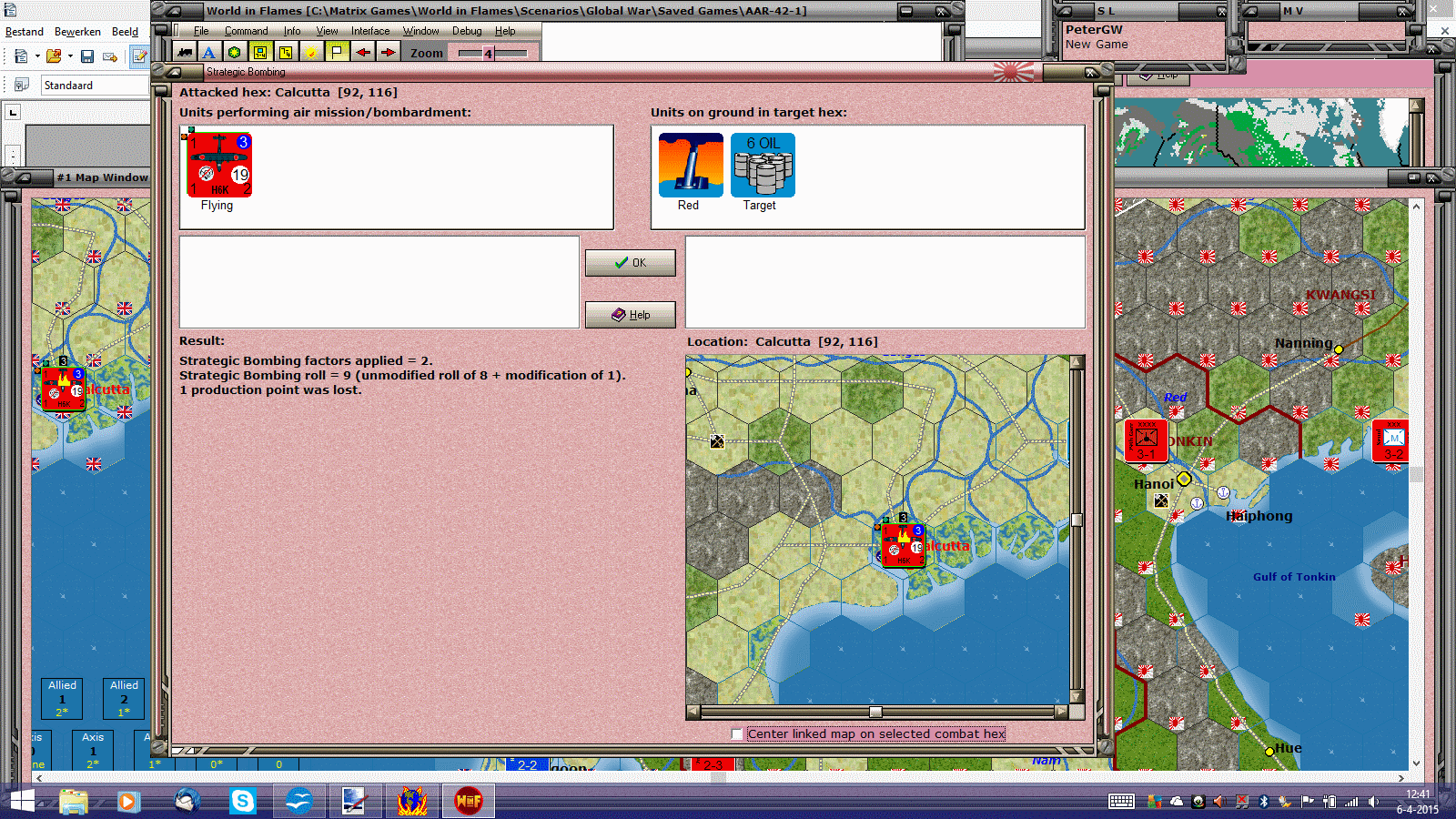Open the Info menu
The width and height of the screenshot is (1456, 819).
292,31
